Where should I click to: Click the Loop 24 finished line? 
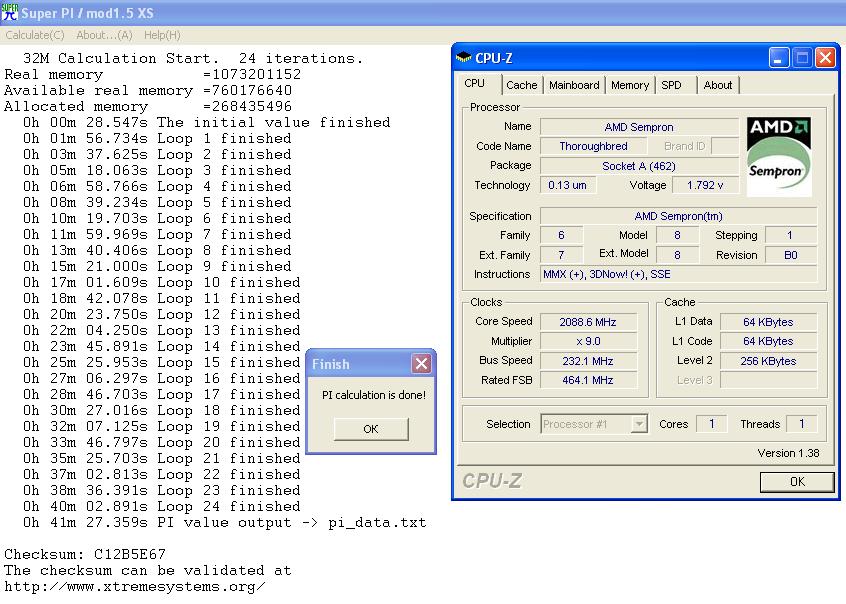pos(162,507)
